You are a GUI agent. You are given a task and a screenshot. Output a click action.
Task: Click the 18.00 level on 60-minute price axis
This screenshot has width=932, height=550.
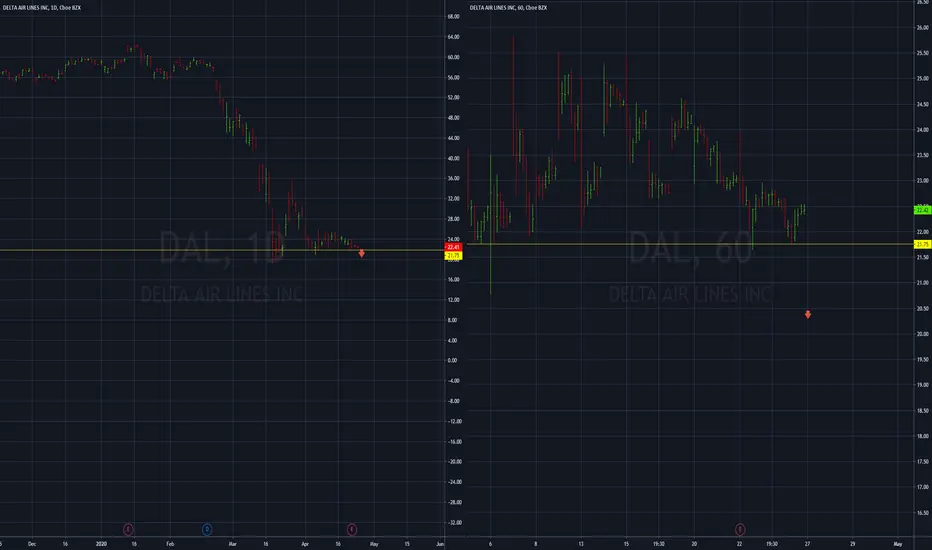point(922,436)
